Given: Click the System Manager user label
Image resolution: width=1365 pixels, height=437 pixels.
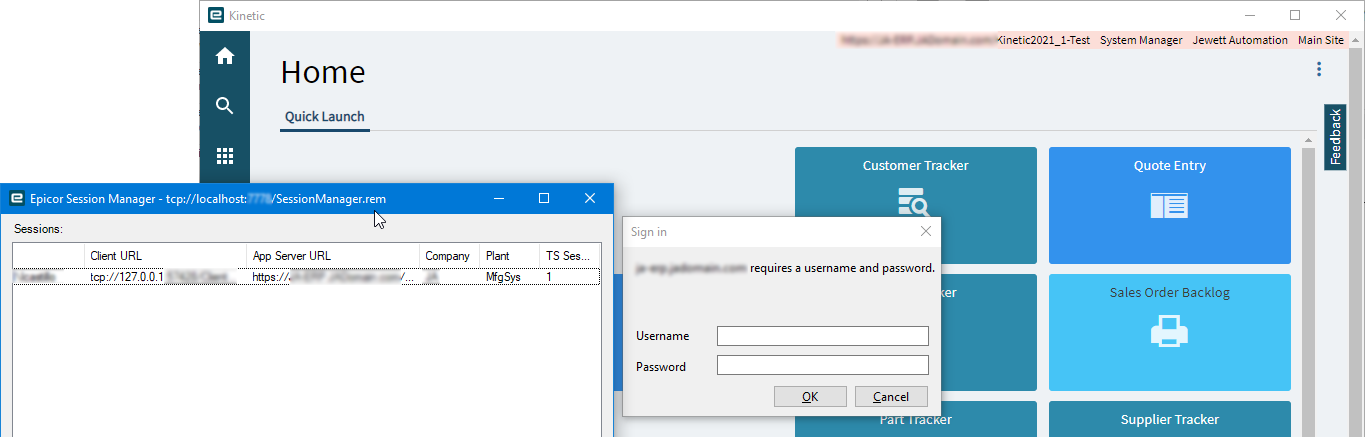Looking at the screenshot, I should click(x=1141, y=40).
